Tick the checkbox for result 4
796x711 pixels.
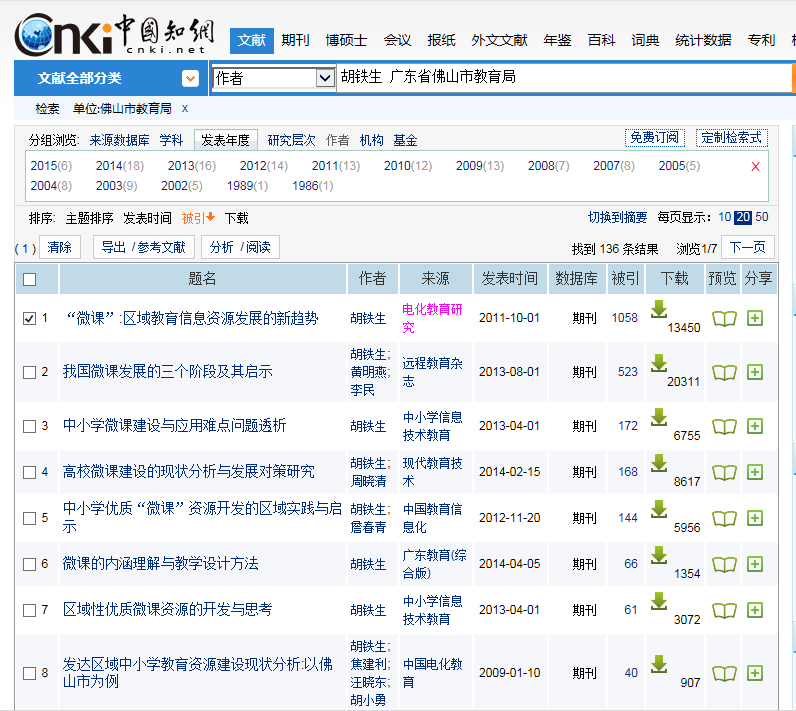29,472
